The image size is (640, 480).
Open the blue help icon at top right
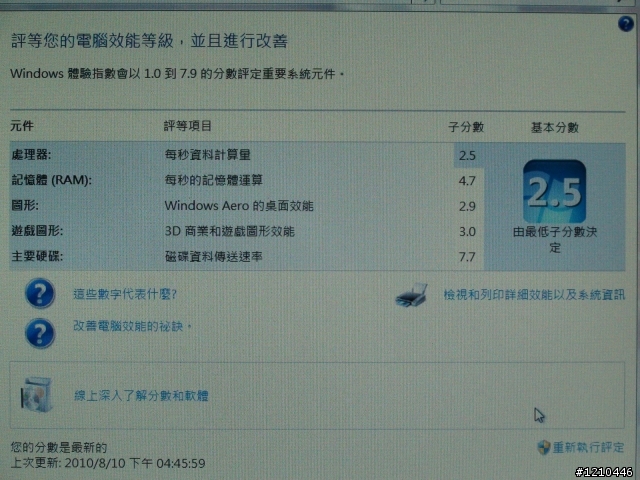625,24
